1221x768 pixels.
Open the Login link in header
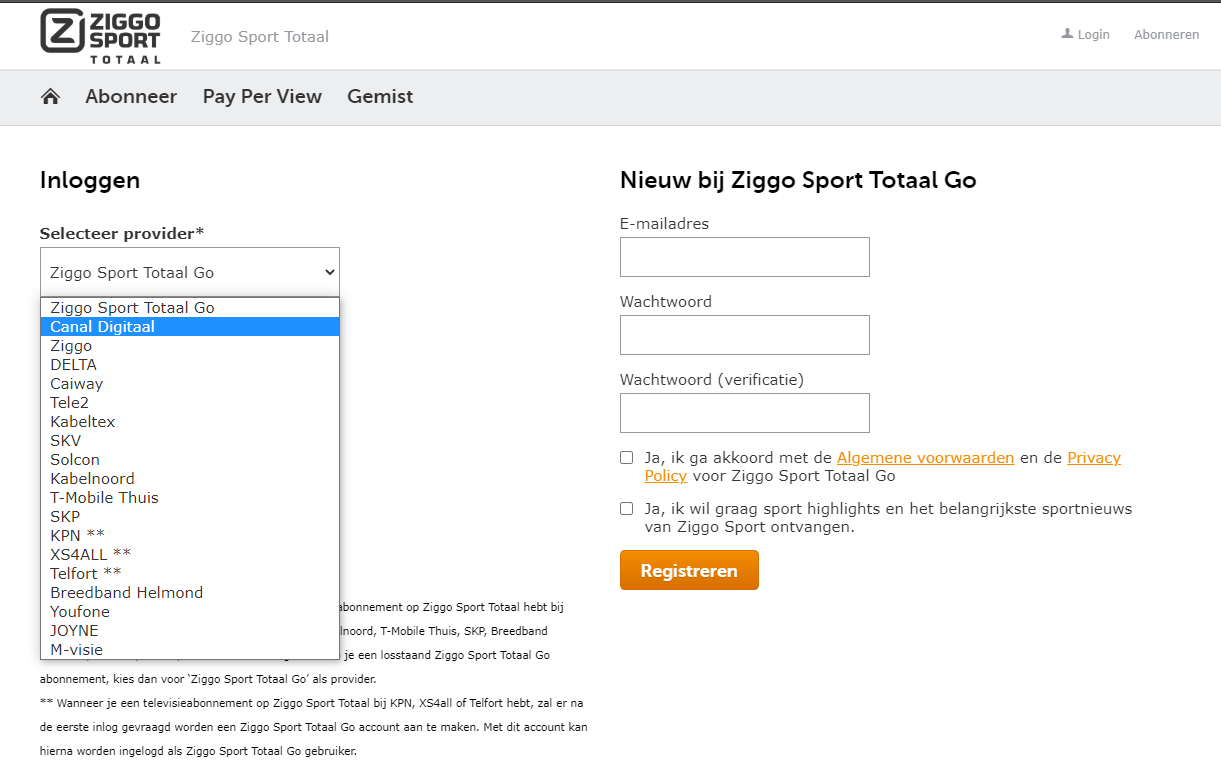point(1093,34)
